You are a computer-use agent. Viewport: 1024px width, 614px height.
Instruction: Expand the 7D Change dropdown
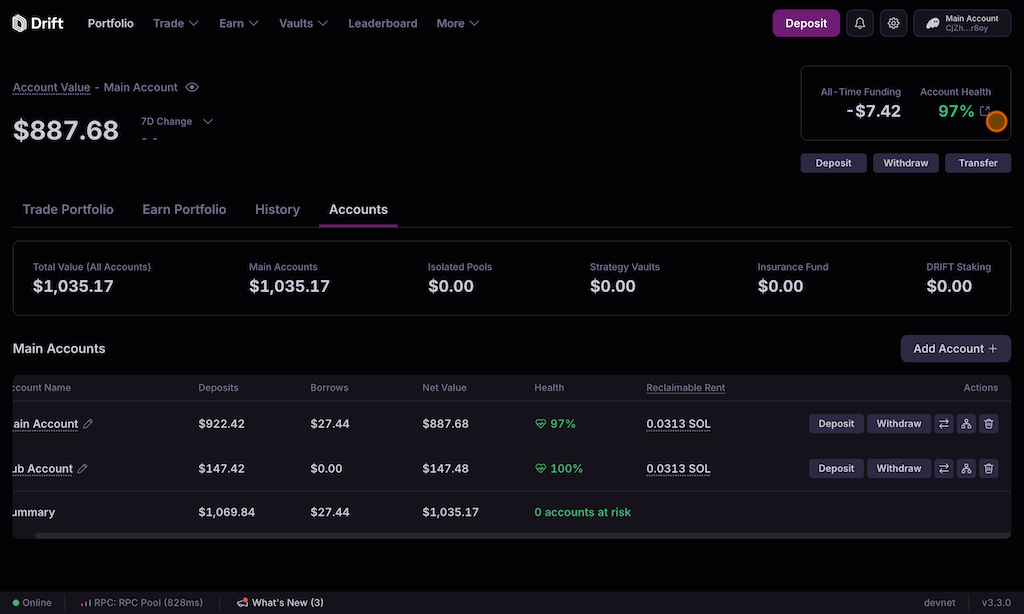coord(208,122)
